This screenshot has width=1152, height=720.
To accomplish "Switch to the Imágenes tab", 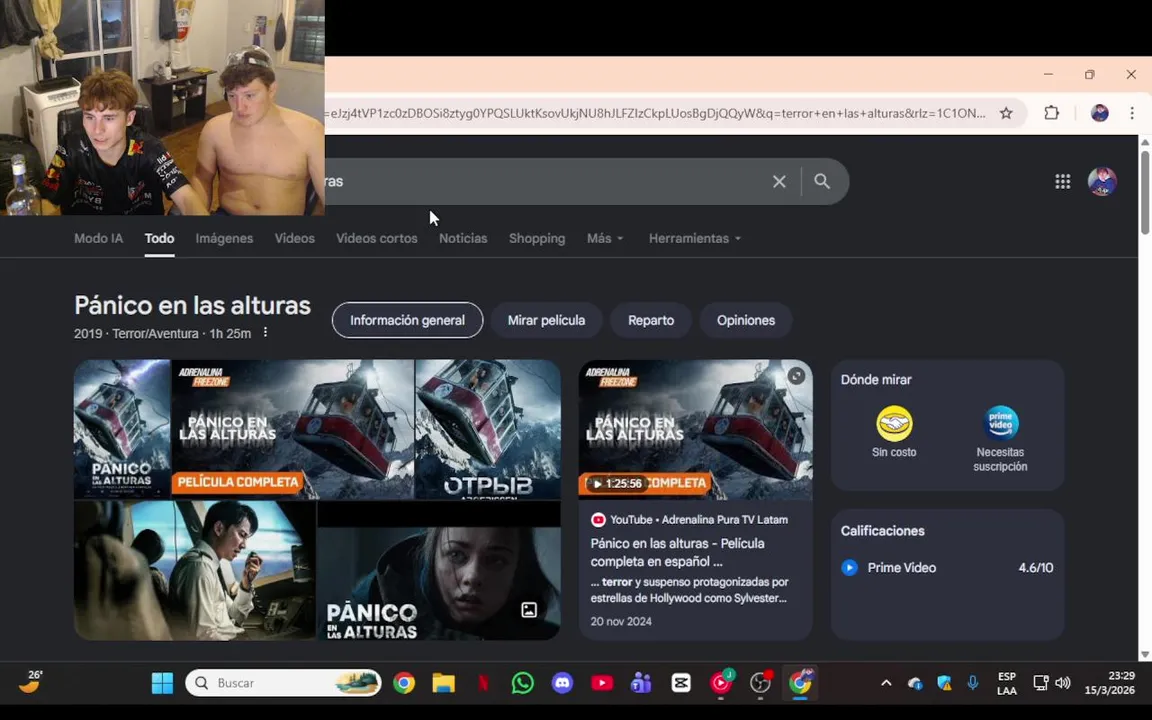I will 224,238.
